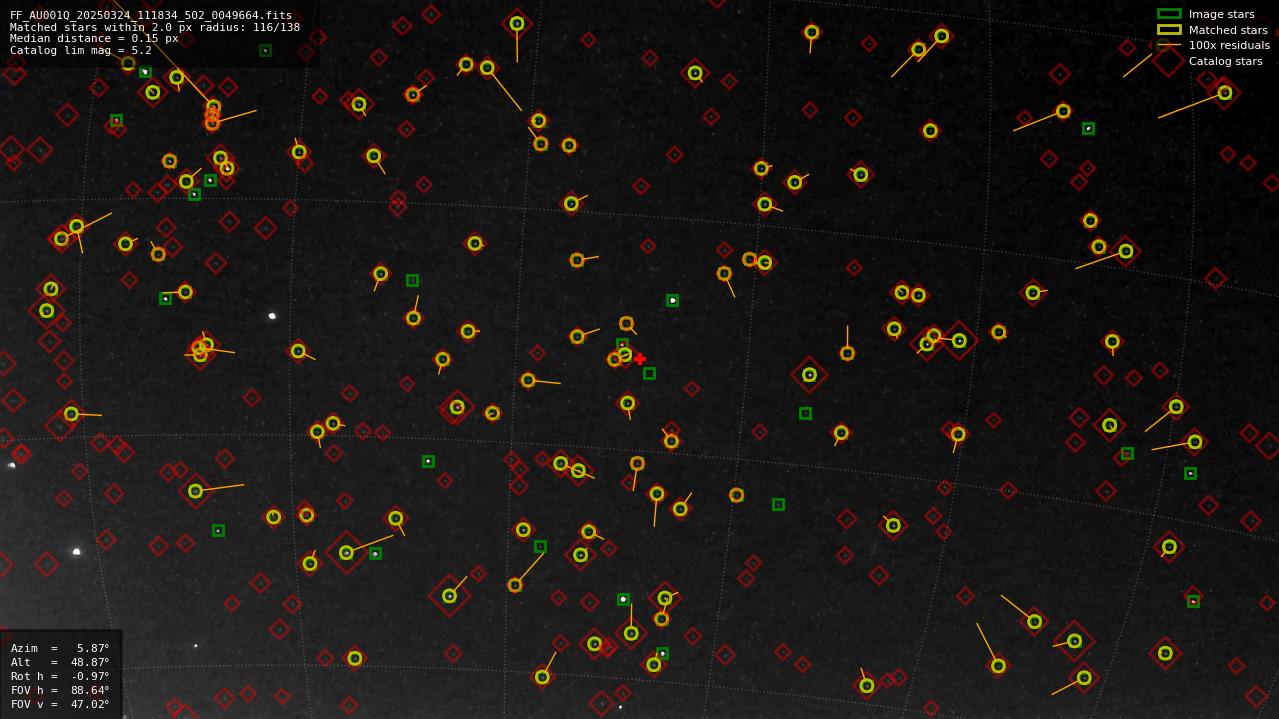Click the green Image stars legend square
Image resolution: width=1279 pixels, height=719 pixels.
(x=1169, y=14)
